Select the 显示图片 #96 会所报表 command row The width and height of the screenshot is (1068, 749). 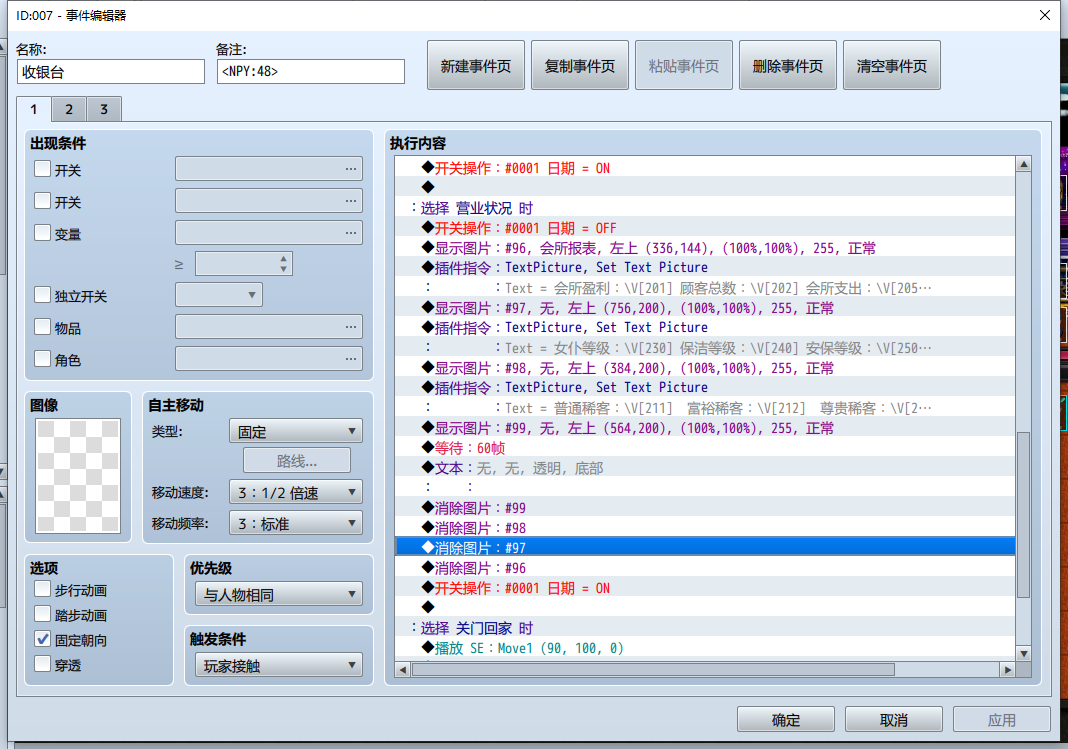pyautogui.click(x=705, y=248)
